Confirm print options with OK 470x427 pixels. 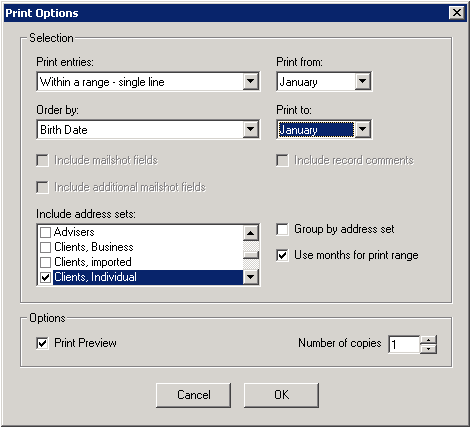tap(281, 395)
